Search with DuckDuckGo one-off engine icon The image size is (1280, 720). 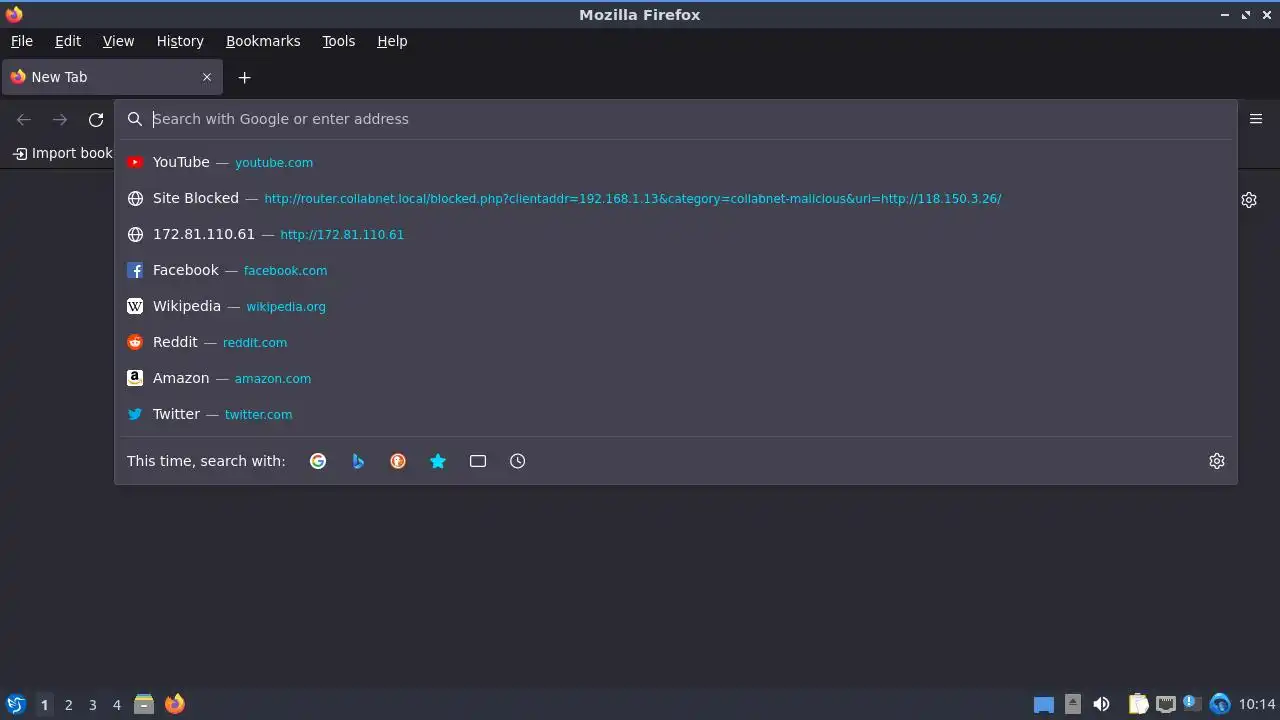click(398, 461)
